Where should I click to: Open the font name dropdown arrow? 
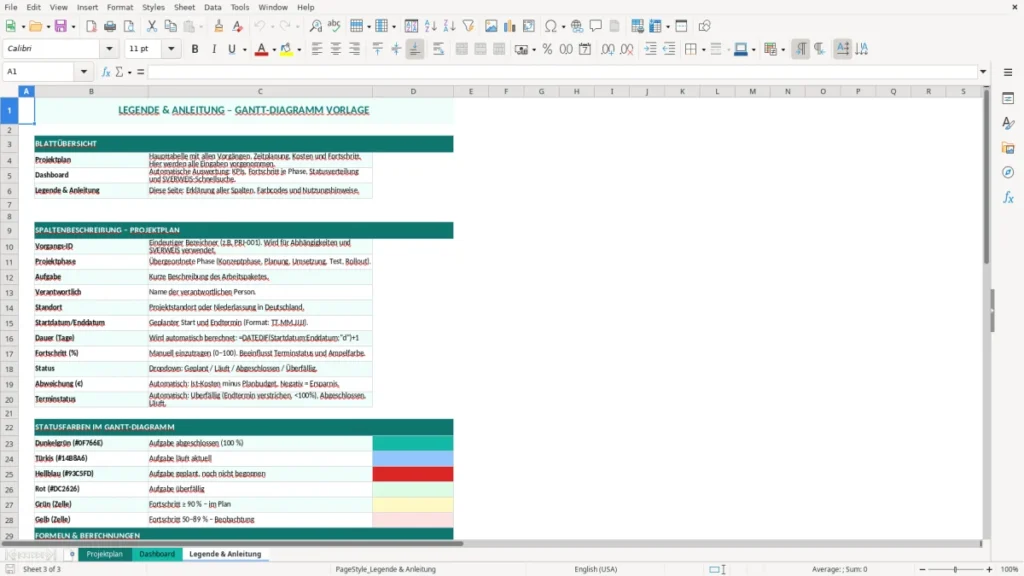(x=109, y=49)
